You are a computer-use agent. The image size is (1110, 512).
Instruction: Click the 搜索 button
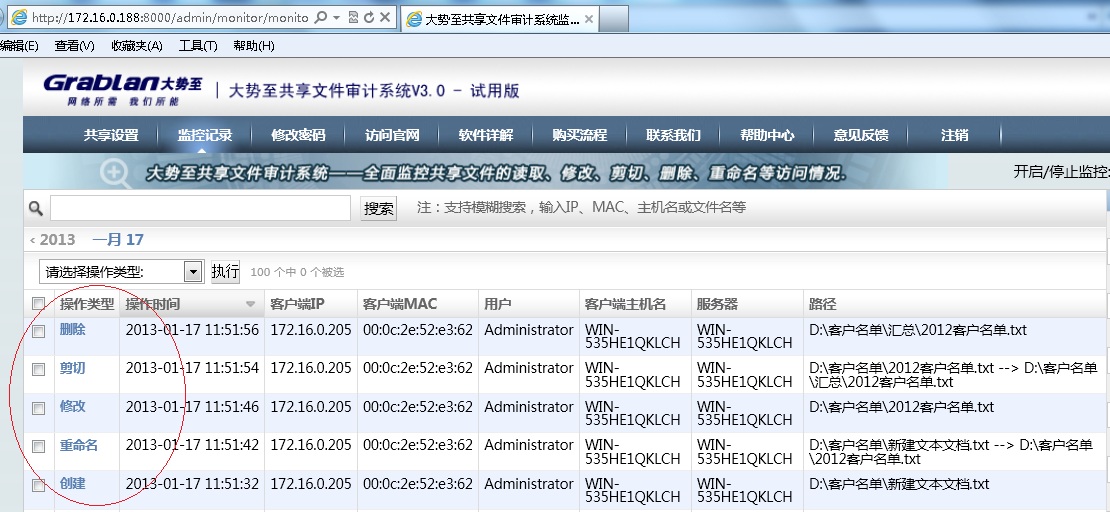pyautogui.click(x=379, y=208)
